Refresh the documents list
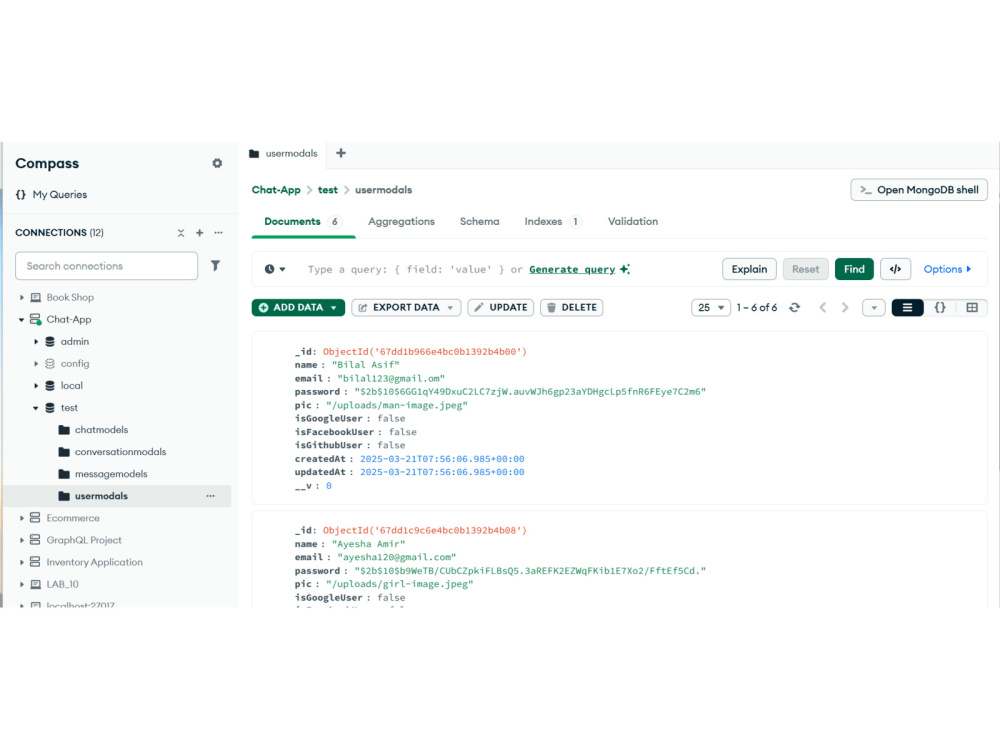 tap(795, 307)
